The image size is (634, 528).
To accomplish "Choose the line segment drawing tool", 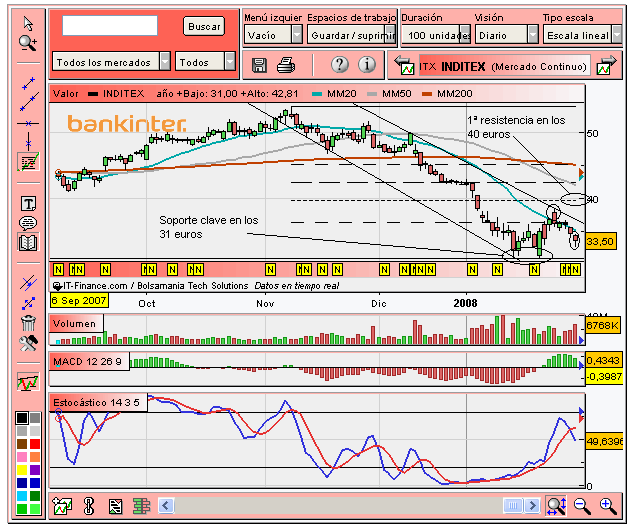I will point(28,83).
